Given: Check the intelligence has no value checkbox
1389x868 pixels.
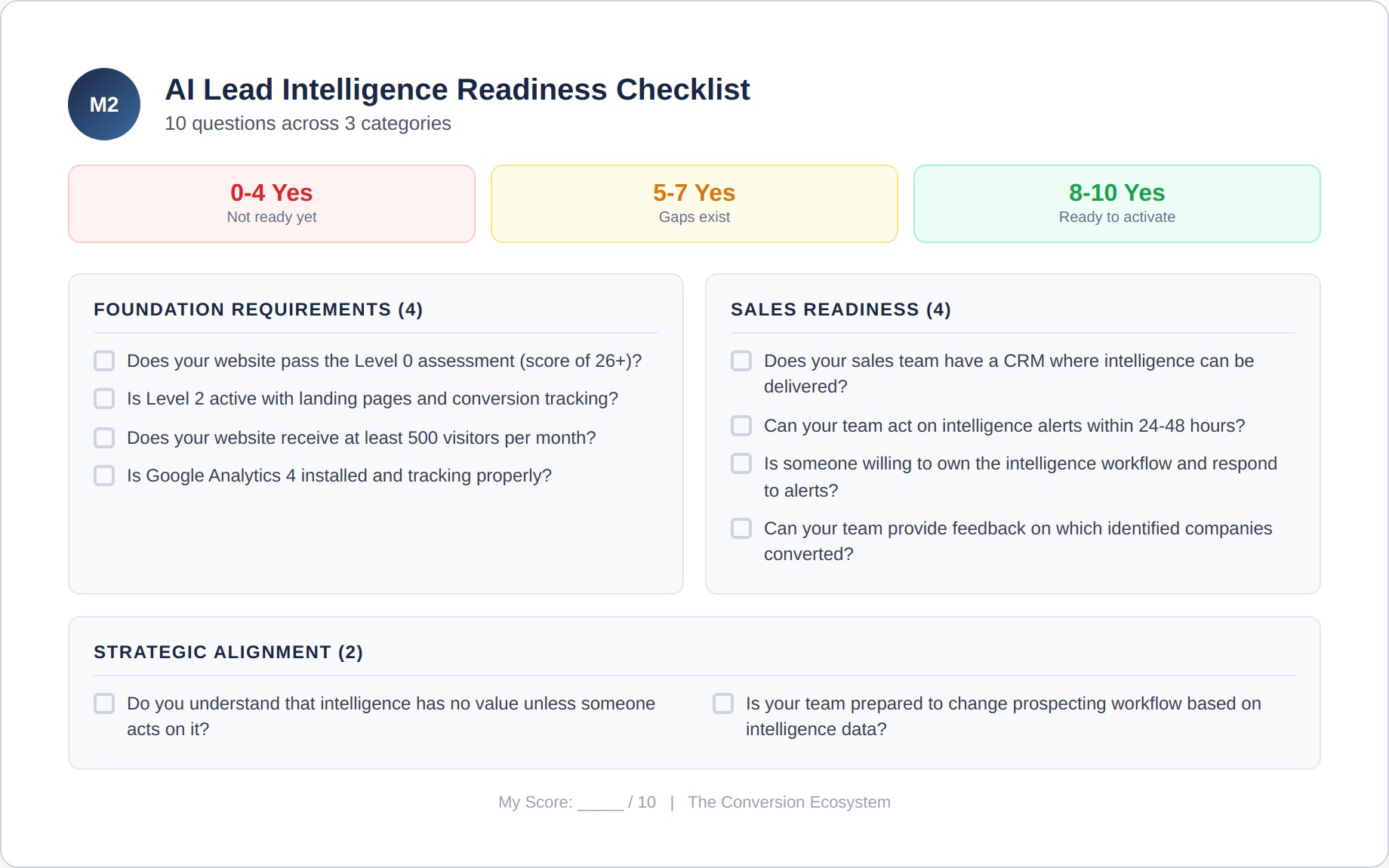Looking at the screenshot, I should (x=104, y=703).
